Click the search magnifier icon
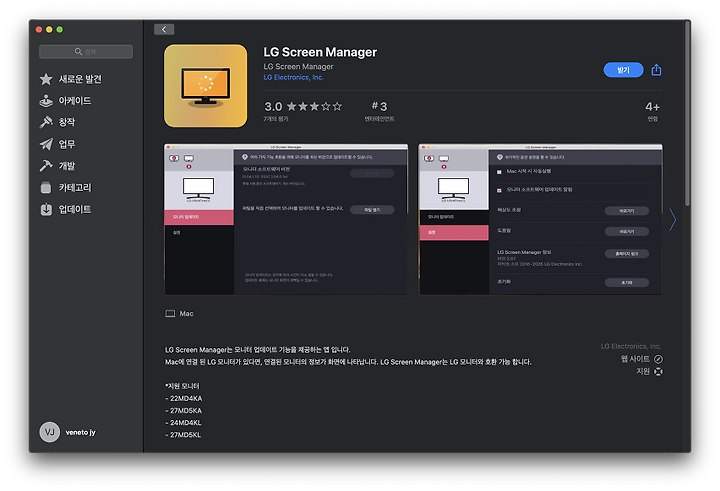Image resolution: width=720 pixels, height=491 pixels. click(x=79, y=51)
